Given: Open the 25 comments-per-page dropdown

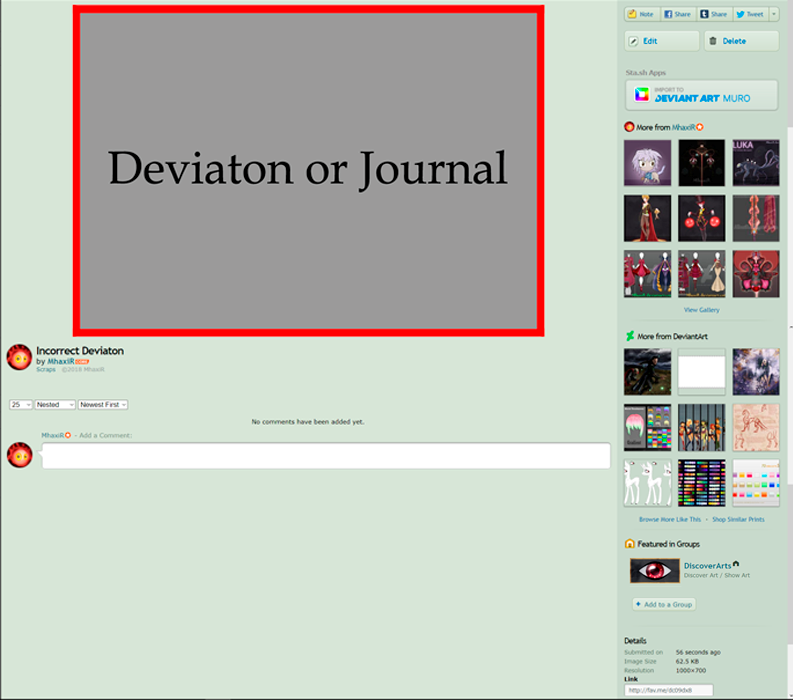Looking at the screenshot, I should coord(21,405).
